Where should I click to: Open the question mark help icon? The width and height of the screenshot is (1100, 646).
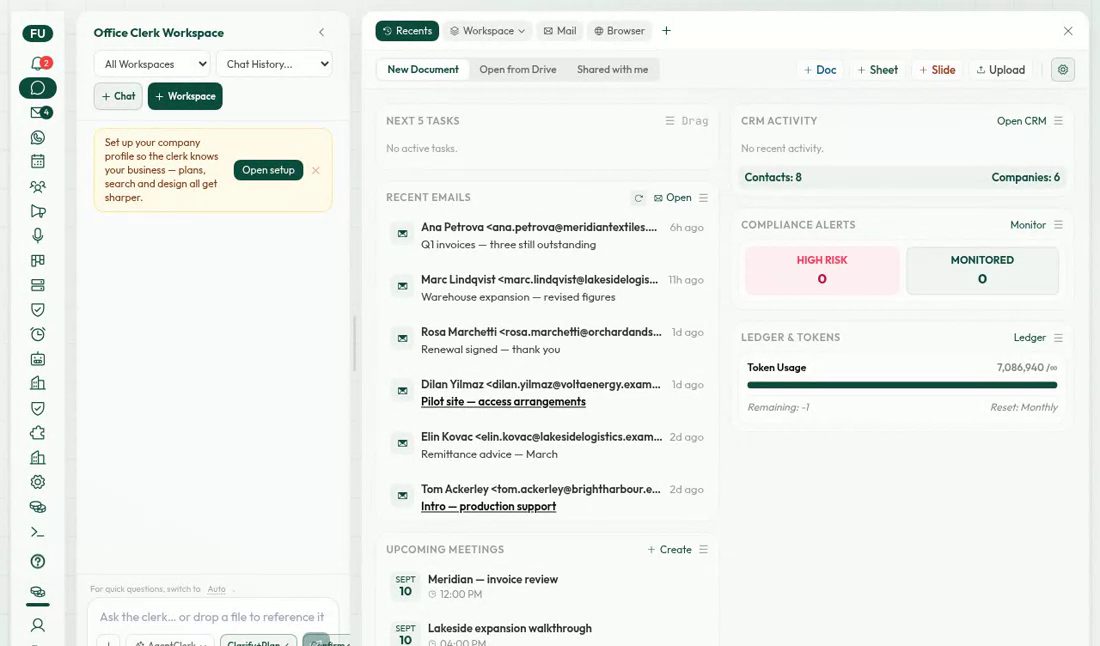38,561
